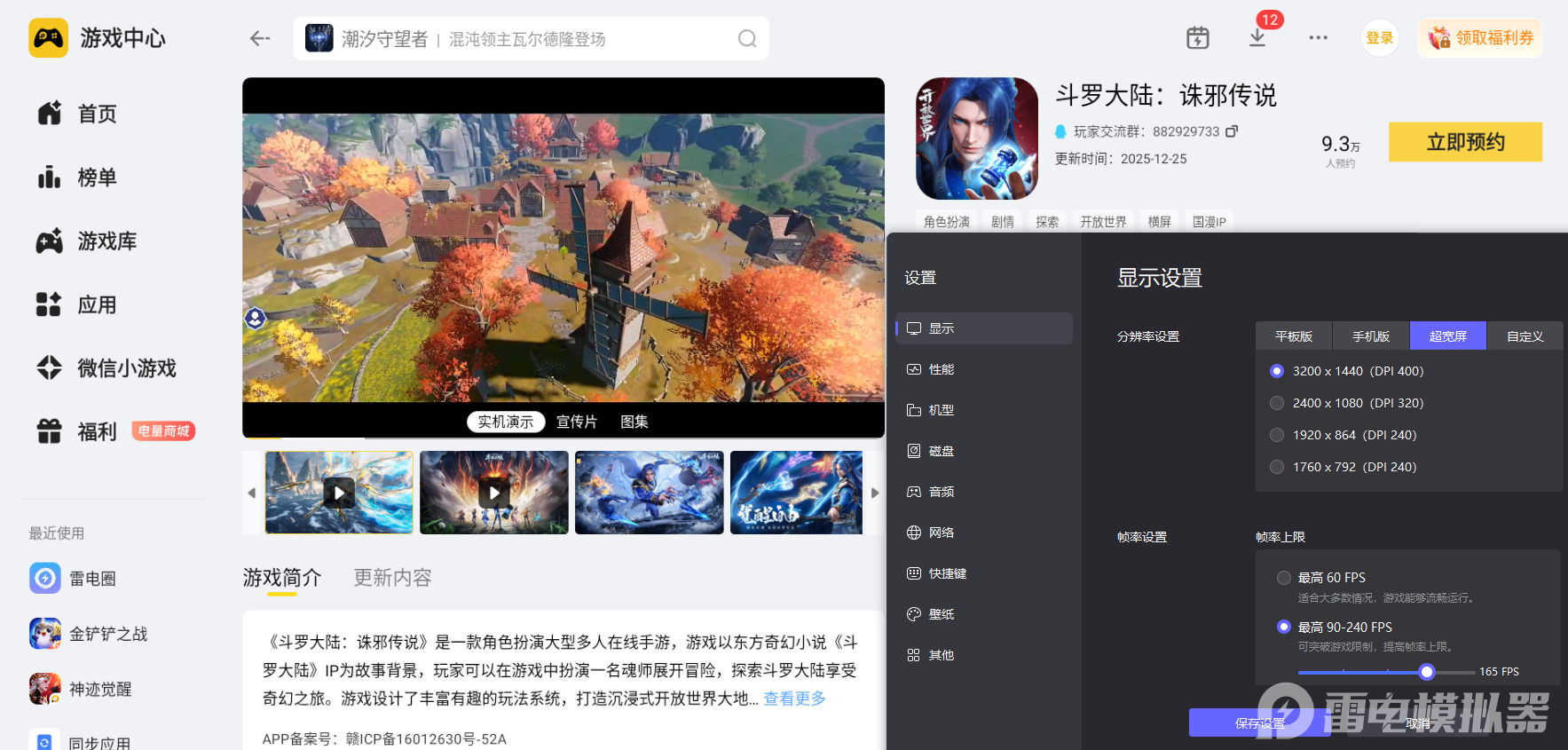Open 榜单 rankings in sidebar
This screenshot has height=750, width=1568.
click(76, 178)
